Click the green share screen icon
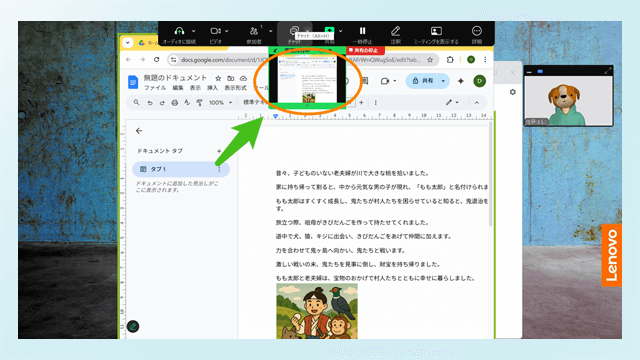This screenshot has width=640, height=360. [x=329, y=31]
